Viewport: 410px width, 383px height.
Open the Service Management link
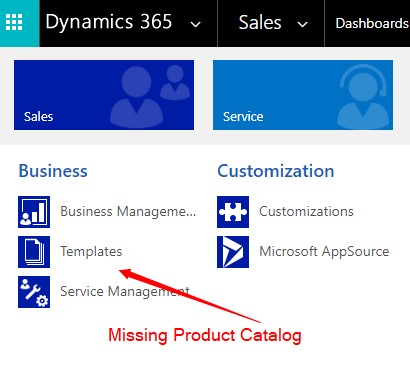(x=125, y=291)
